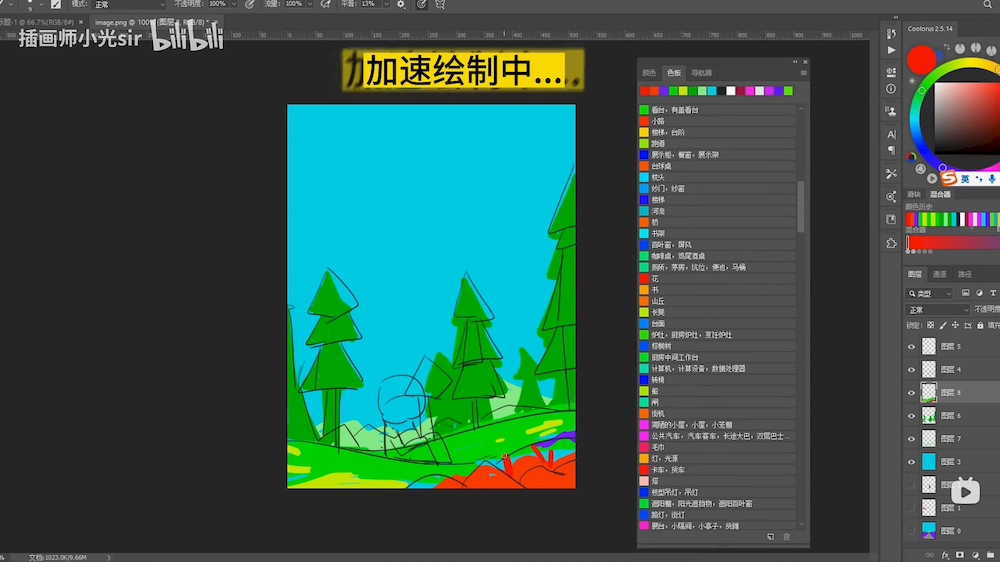
Task: Toggle visibility of layer 图层 6
Action: (x=910, y=416)
